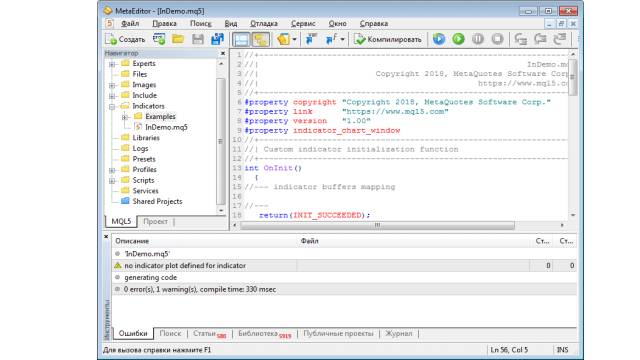Collapse the Indicators folder tree node
This screenshot has height=360, width=640.
(x=112, y=107)
